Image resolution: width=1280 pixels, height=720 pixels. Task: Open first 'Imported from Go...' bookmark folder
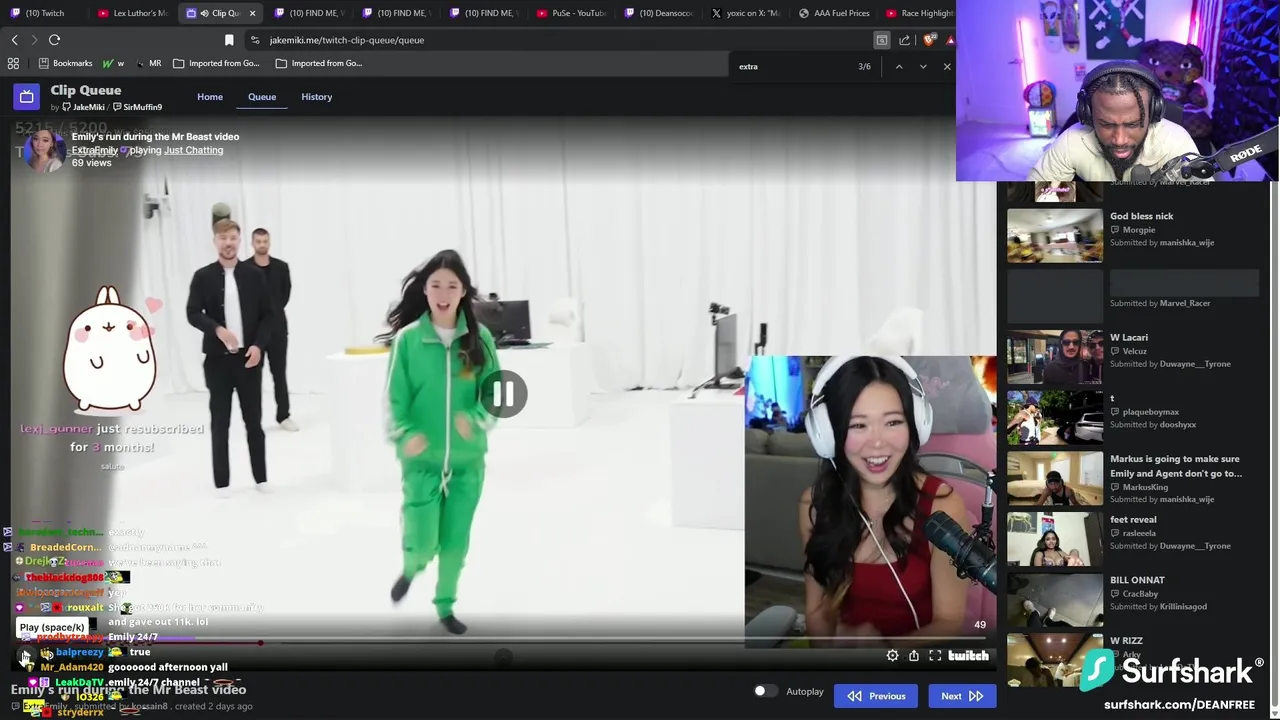click(216, 63)
